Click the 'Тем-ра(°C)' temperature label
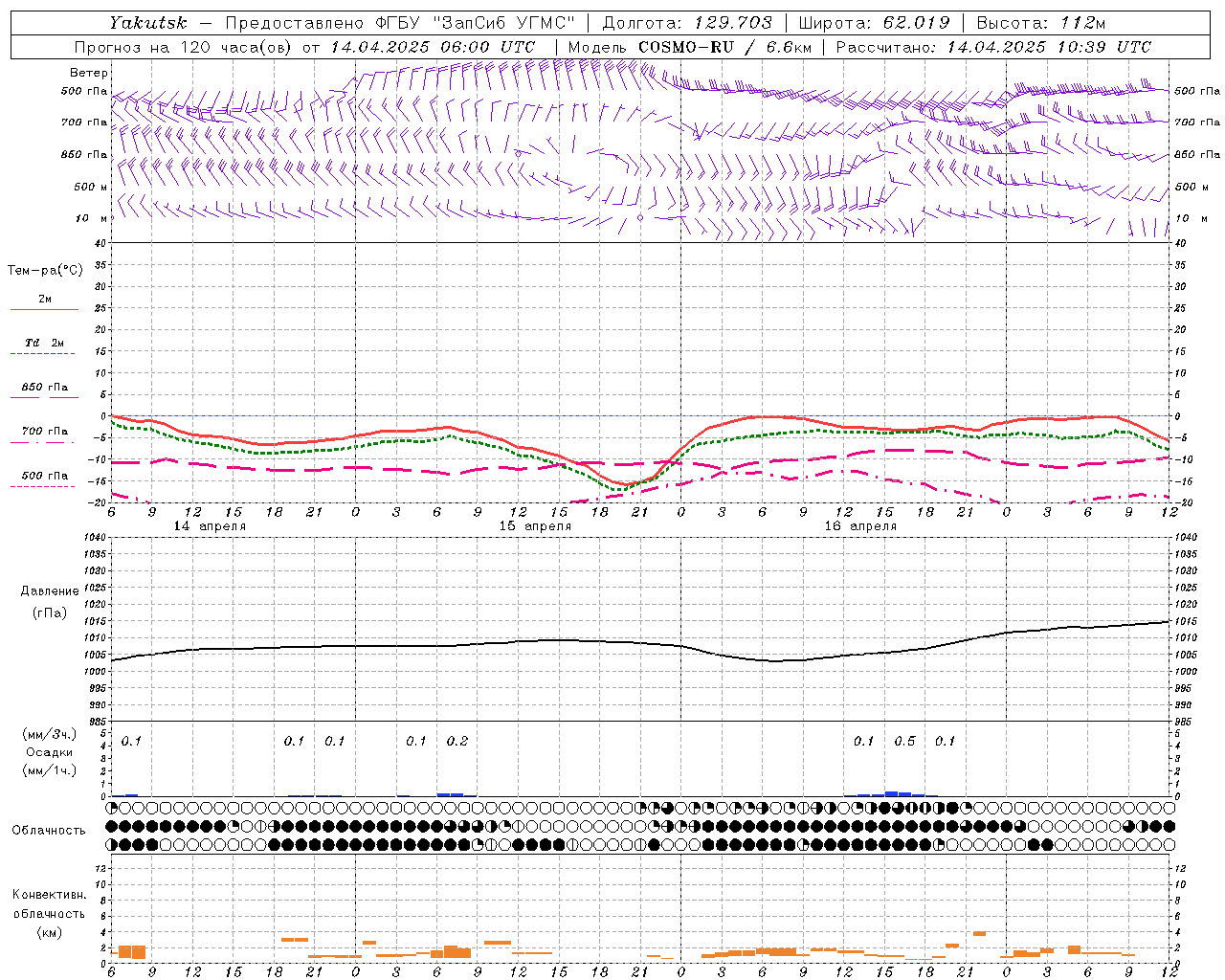Screen dimensions: 1225x980 point(45,271)
